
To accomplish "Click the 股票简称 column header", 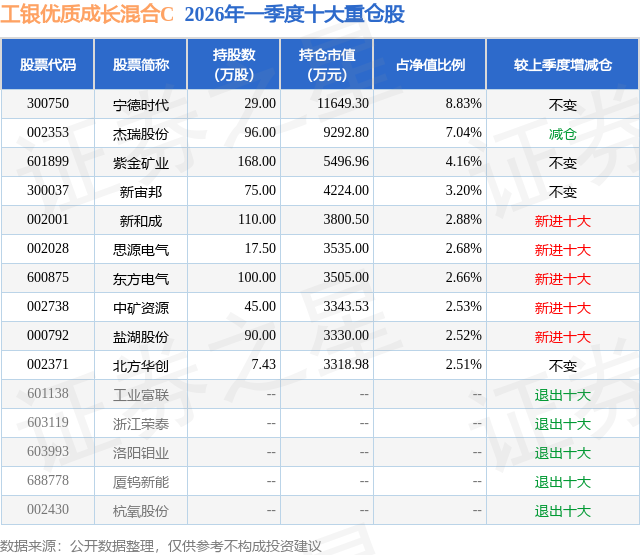I will click(x=141, y=64).
